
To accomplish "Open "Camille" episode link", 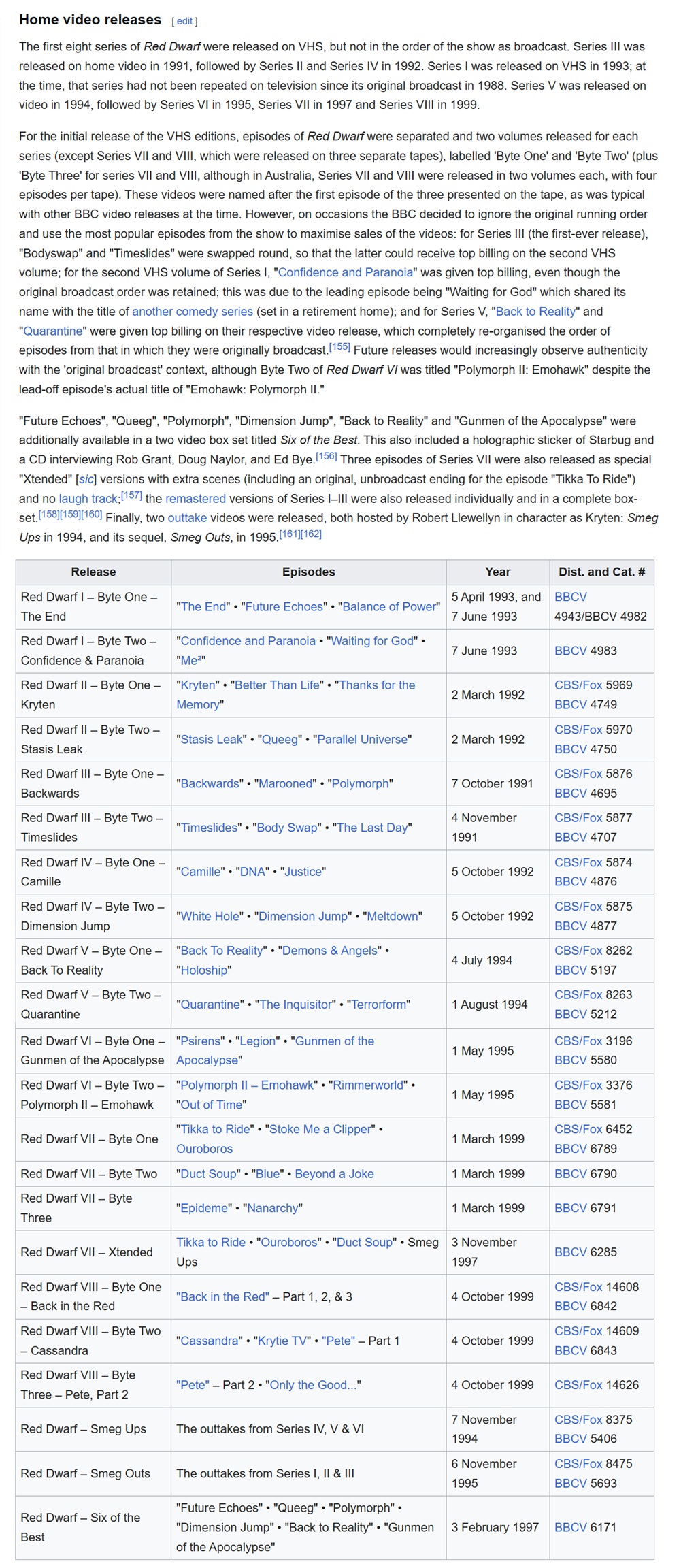I will point(201,872).
